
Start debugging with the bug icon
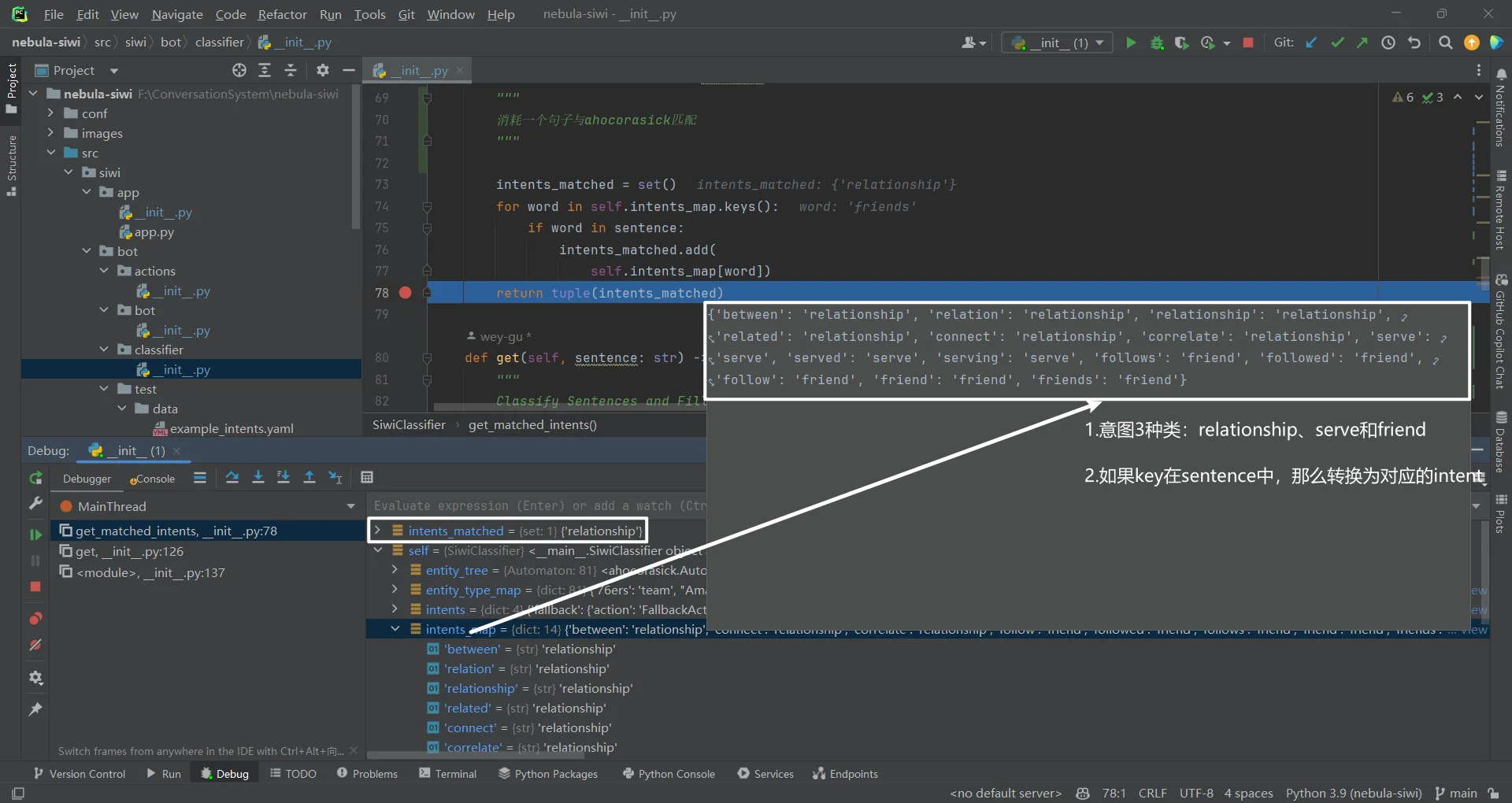[x=1157, y=43]
